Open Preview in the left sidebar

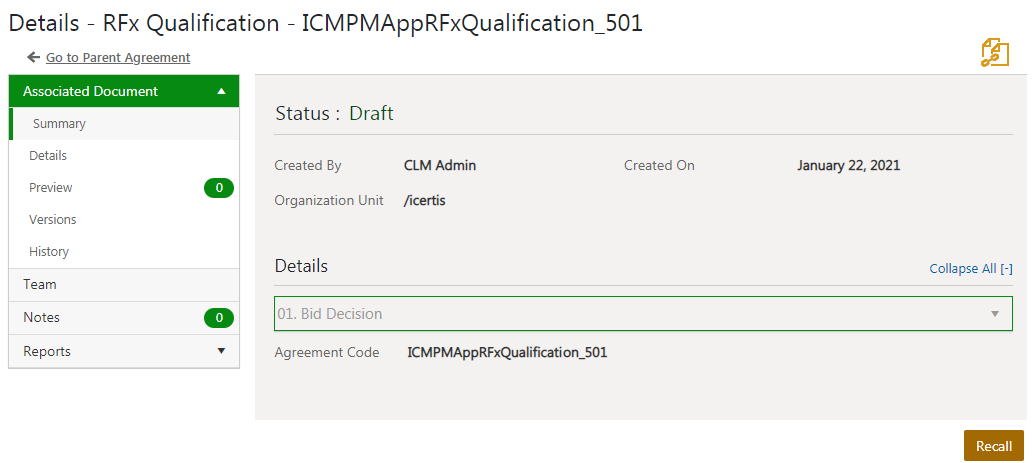pyautogui.click(x=51, y=188)
